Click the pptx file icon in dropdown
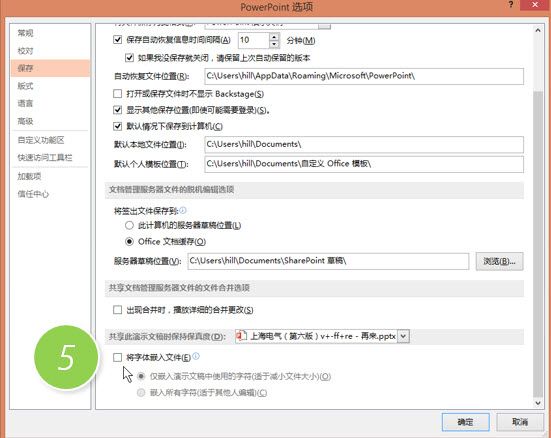The image size is (551, 438). 241,336
